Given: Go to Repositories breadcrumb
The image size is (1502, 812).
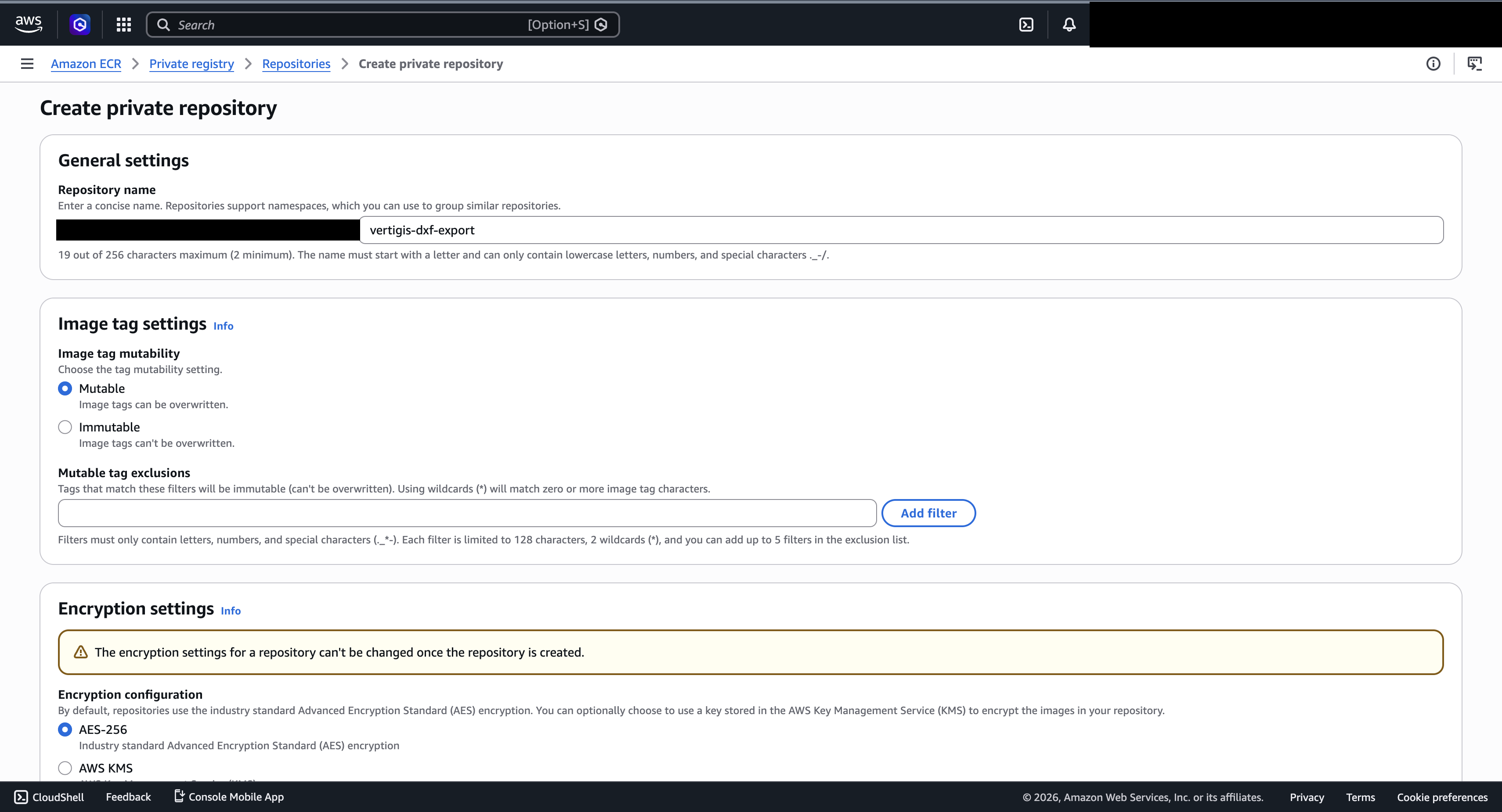Looking at the screenshot, I should tap(296, 64).
